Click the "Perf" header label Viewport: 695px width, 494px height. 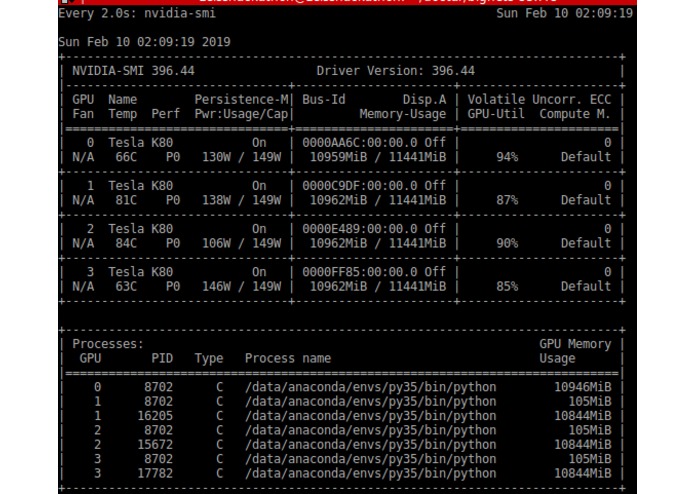tap(165, 114)
